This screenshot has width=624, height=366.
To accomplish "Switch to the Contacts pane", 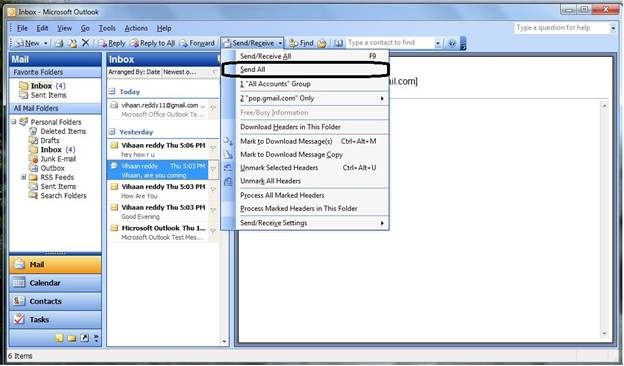I will (55, 302).
